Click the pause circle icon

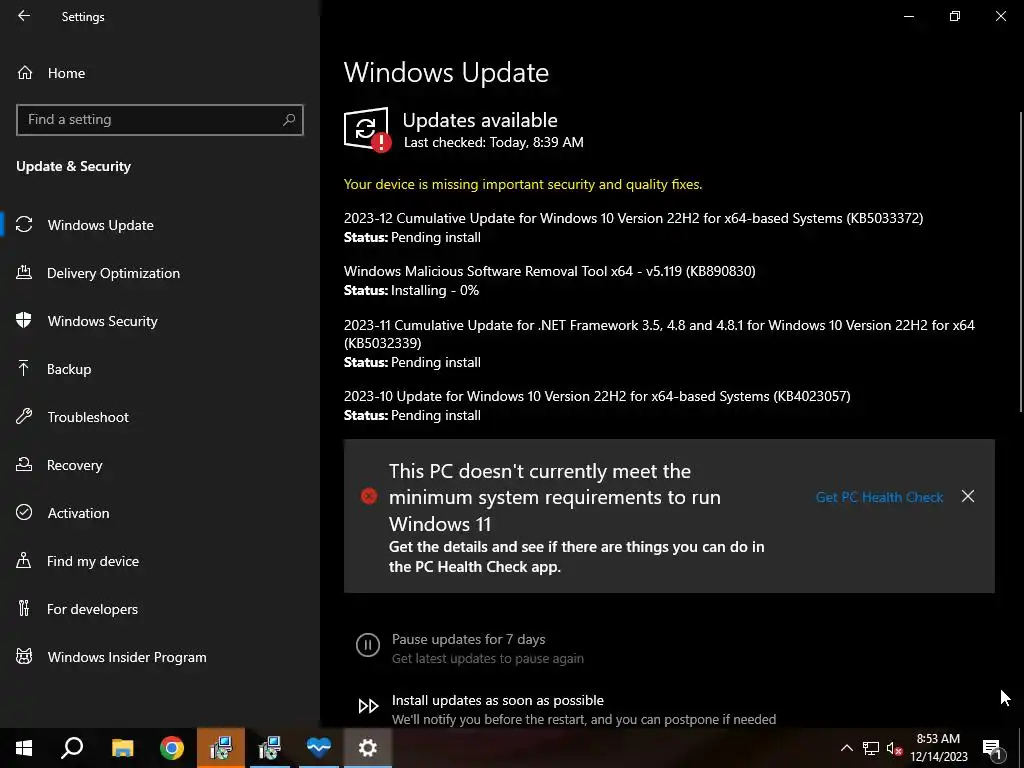[368, 645]
